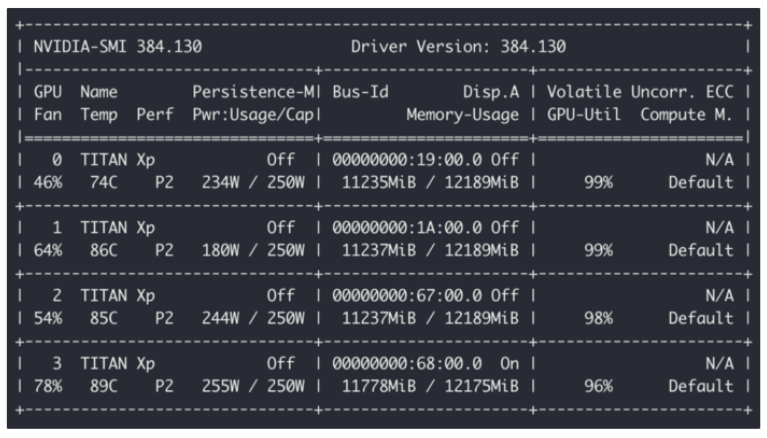
Task: Click the '78%' fan speed value
Action: pos(48,387)
